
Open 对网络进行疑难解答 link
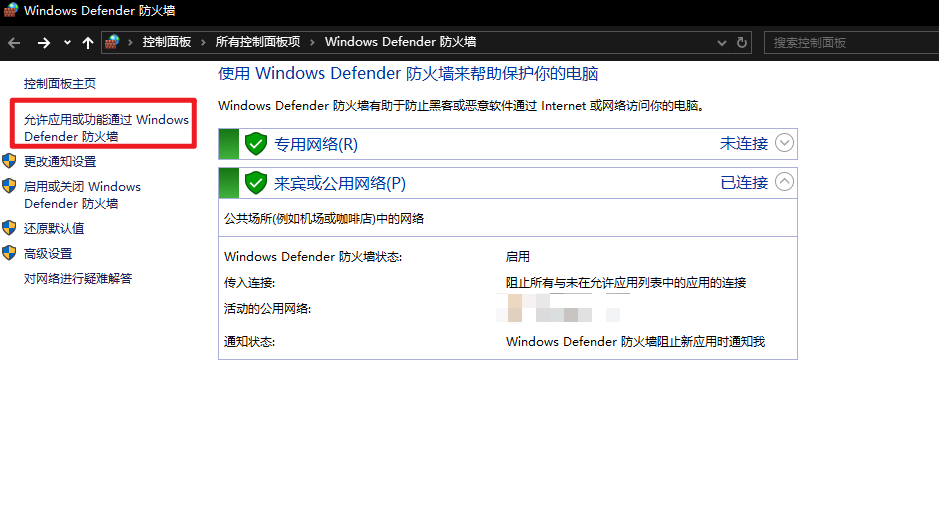pos(77,278)
